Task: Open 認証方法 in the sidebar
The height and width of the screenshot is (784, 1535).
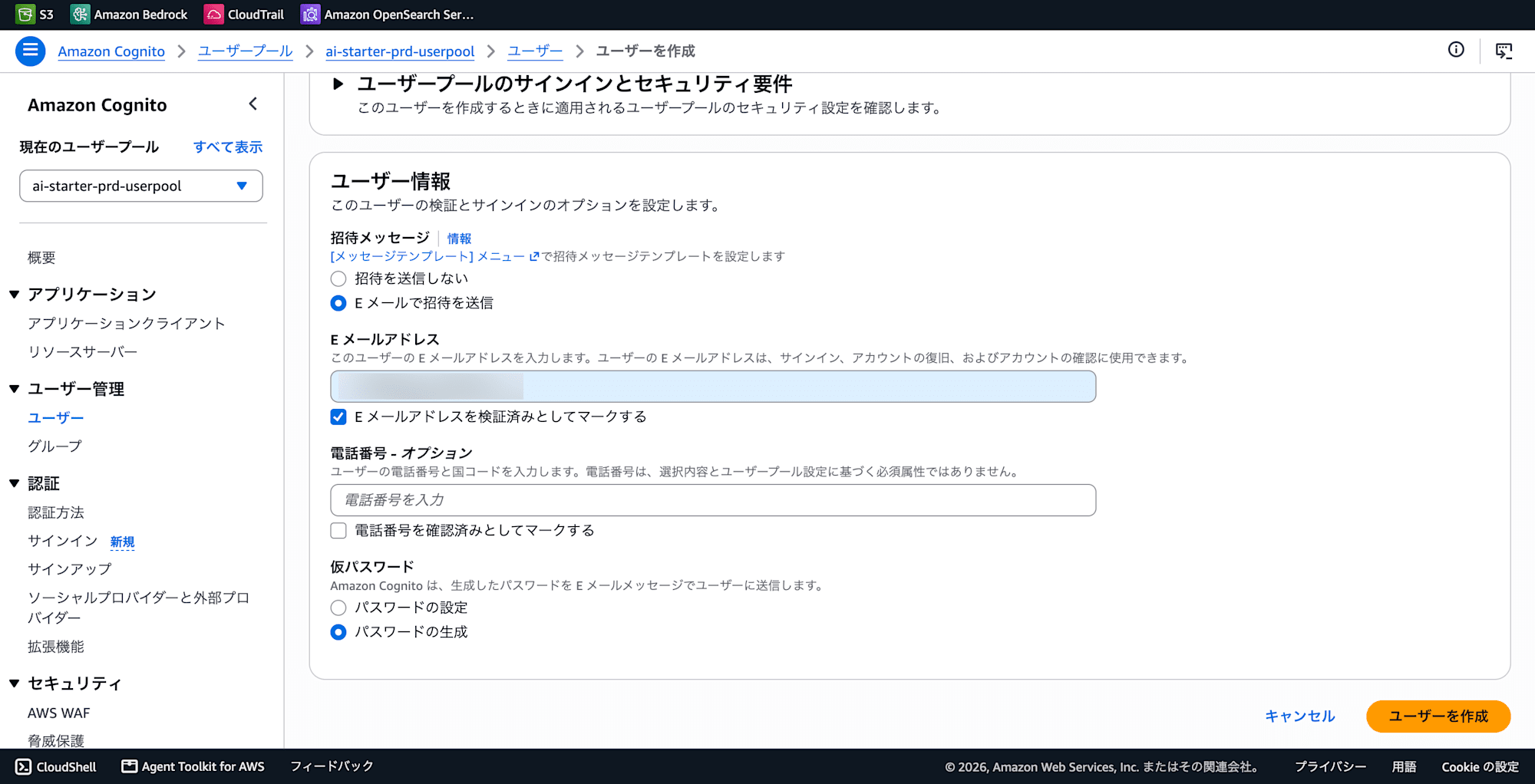Action: [x=56, y=512]
